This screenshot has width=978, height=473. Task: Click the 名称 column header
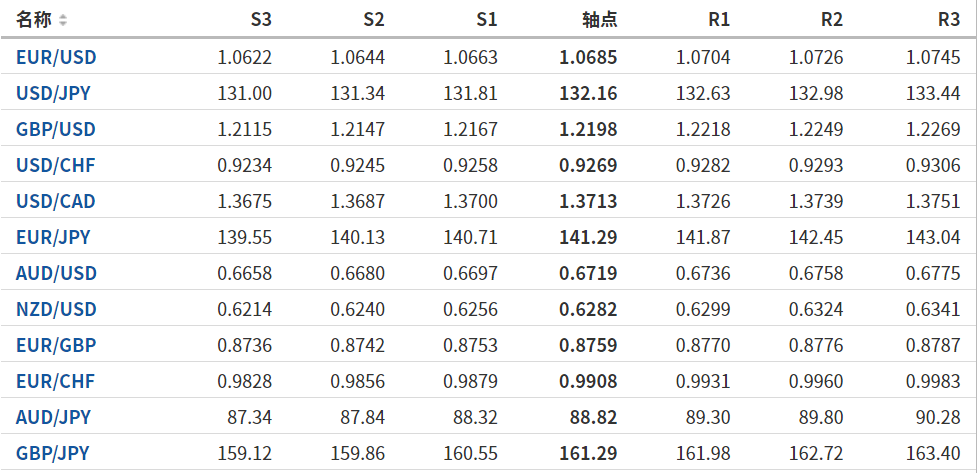pyautogui.click(x=34, y=20)
